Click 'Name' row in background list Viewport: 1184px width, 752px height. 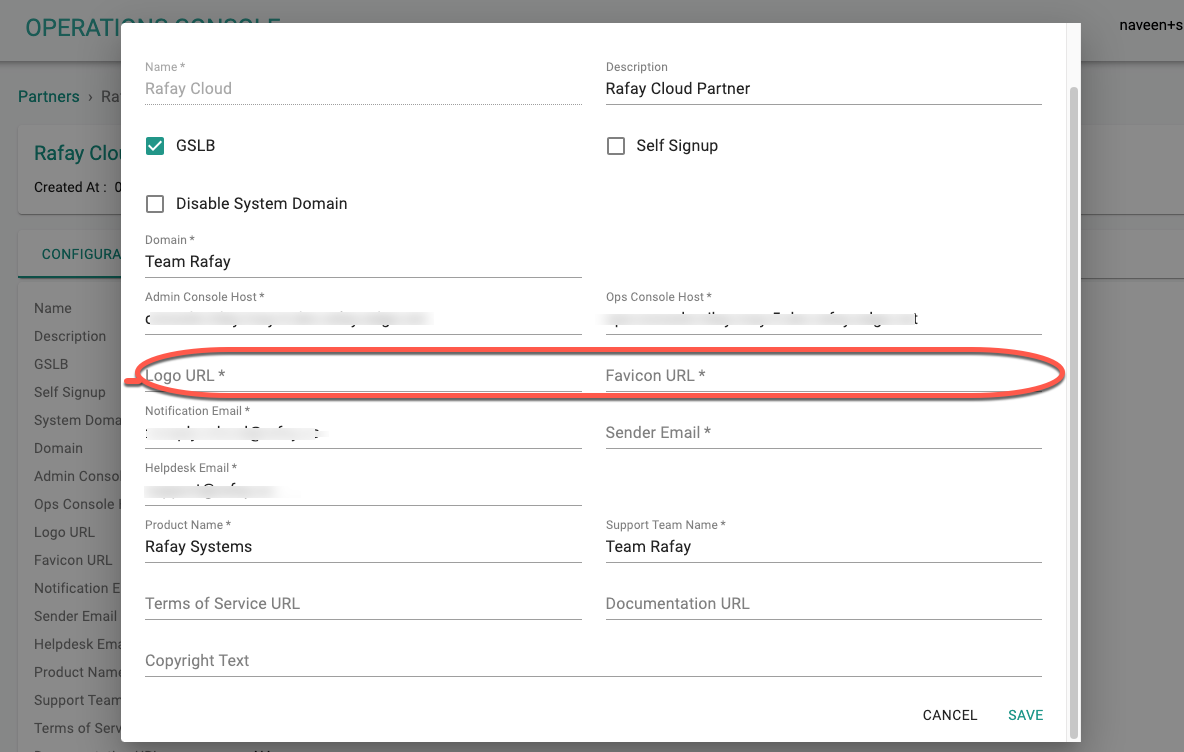(x=53, y=308)
